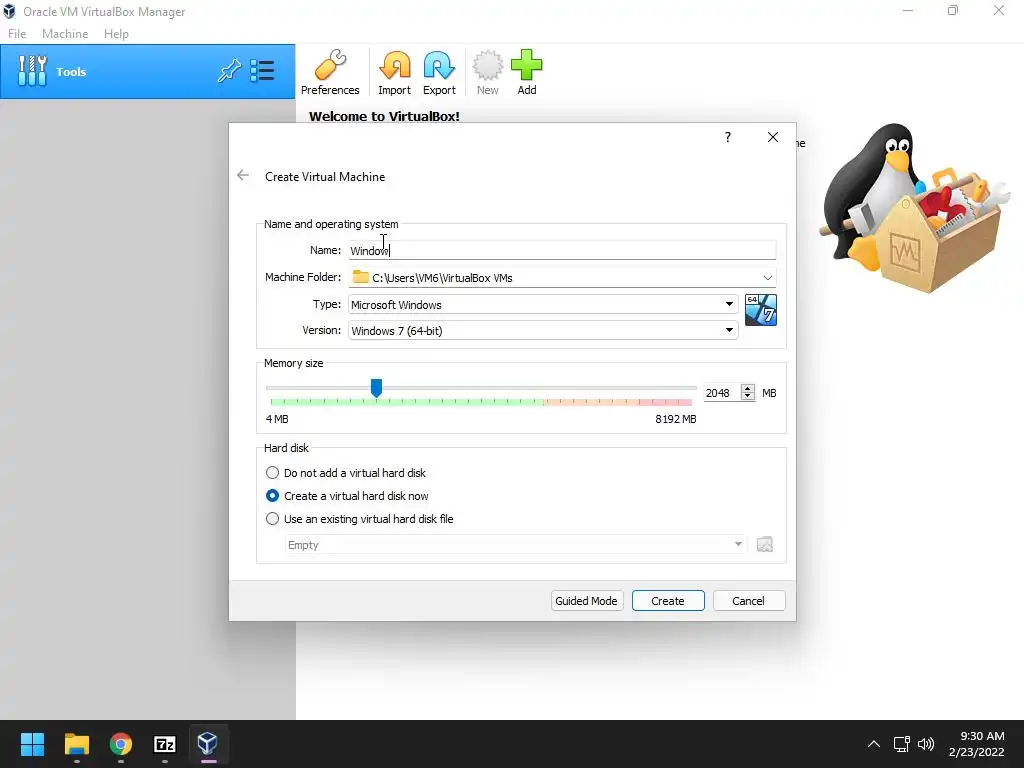
Task: Click the VirtualBox taskbar icon
Action: point(208,743)
